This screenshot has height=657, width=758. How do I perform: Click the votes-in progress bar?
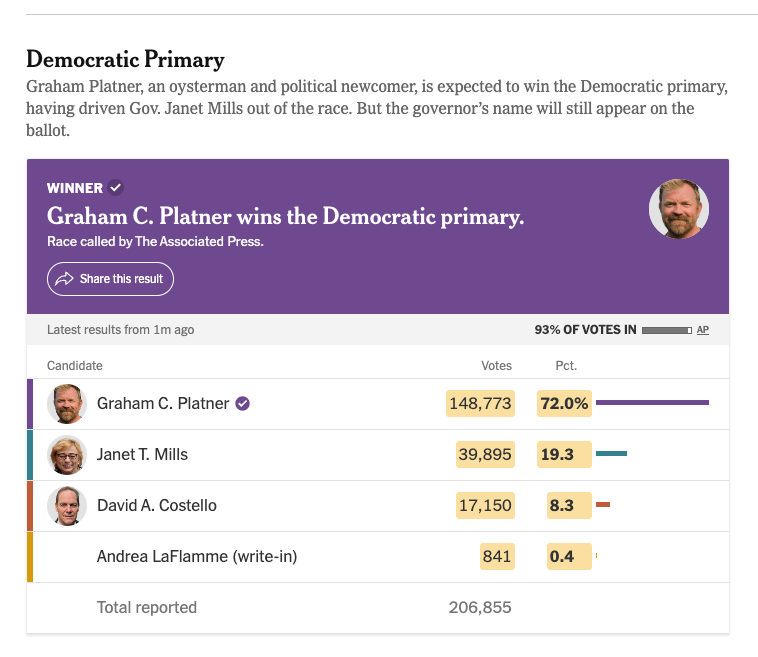click(x=667, y=330)
